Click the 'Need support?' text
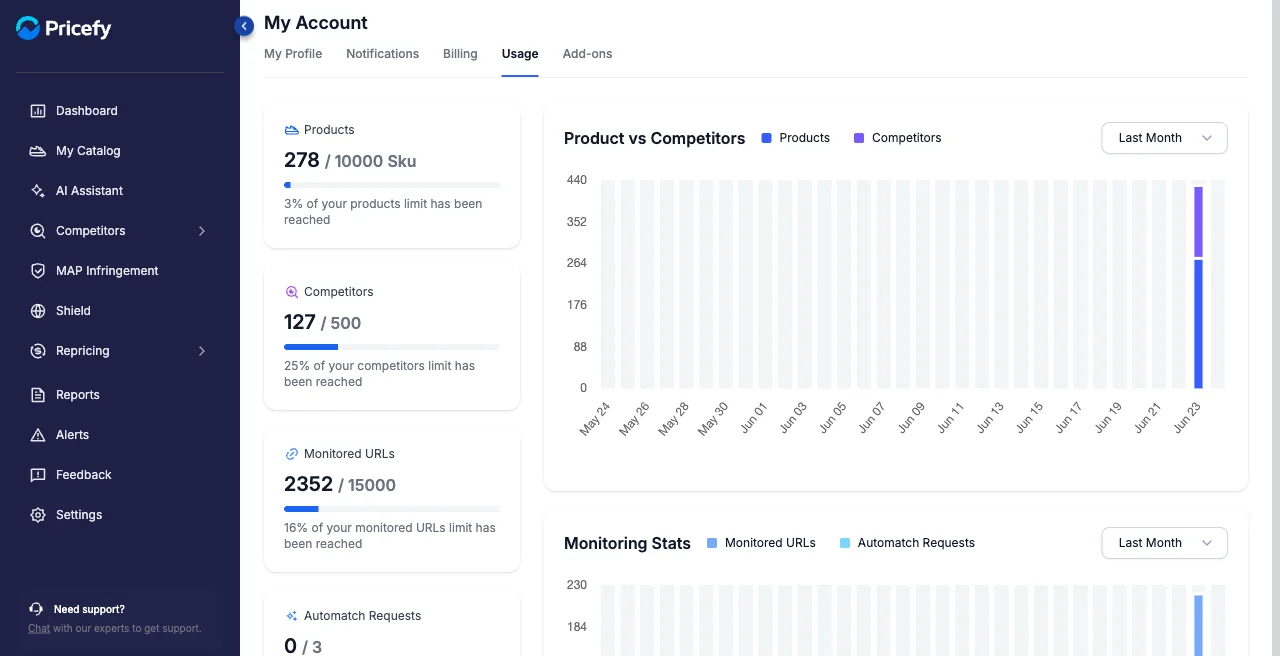Screen dimensions: 1280x656 (x=89, y=609)
